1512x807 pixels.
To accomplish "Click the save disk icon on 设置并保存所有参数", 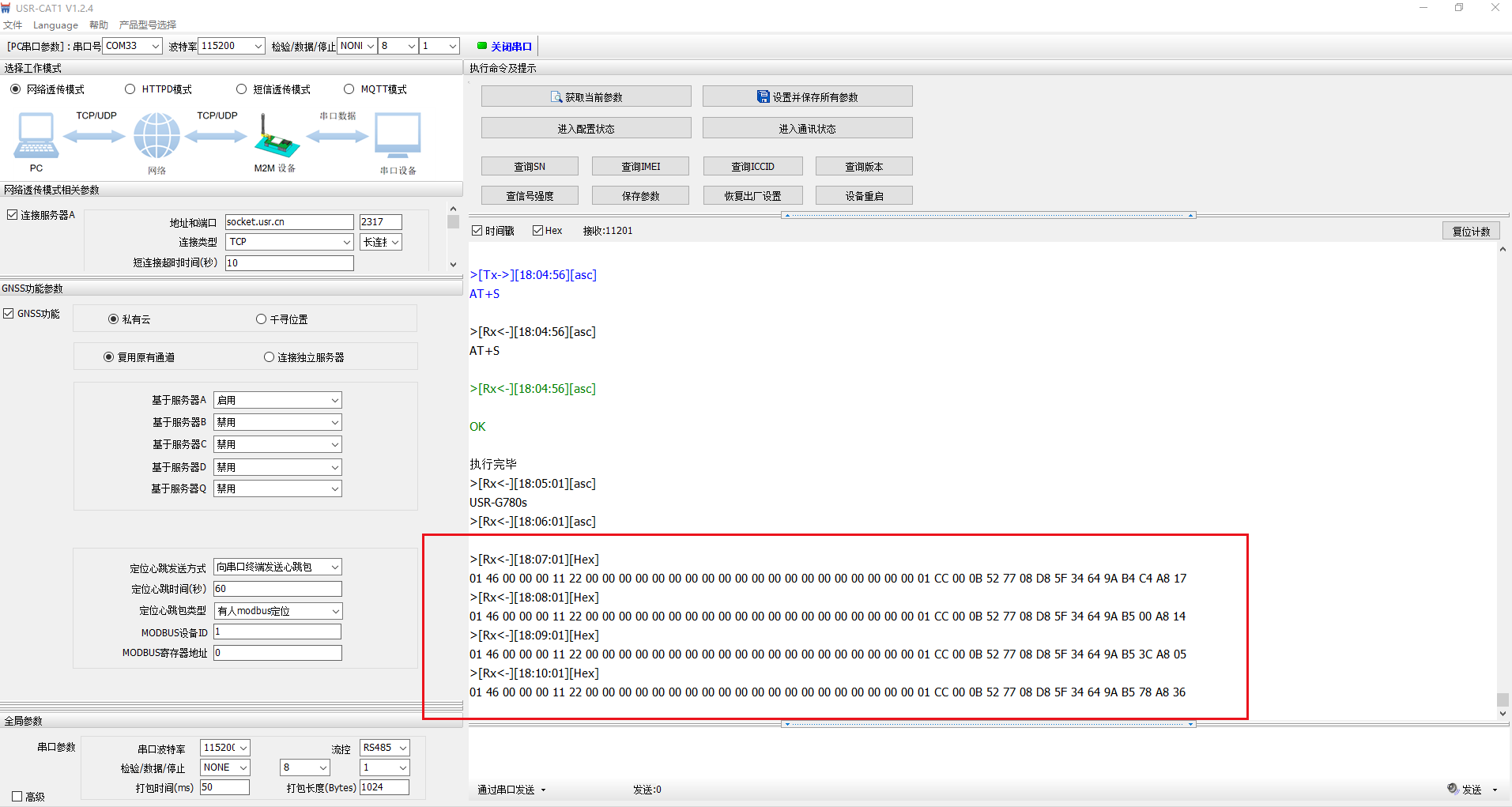I will [x=763, y=96].
